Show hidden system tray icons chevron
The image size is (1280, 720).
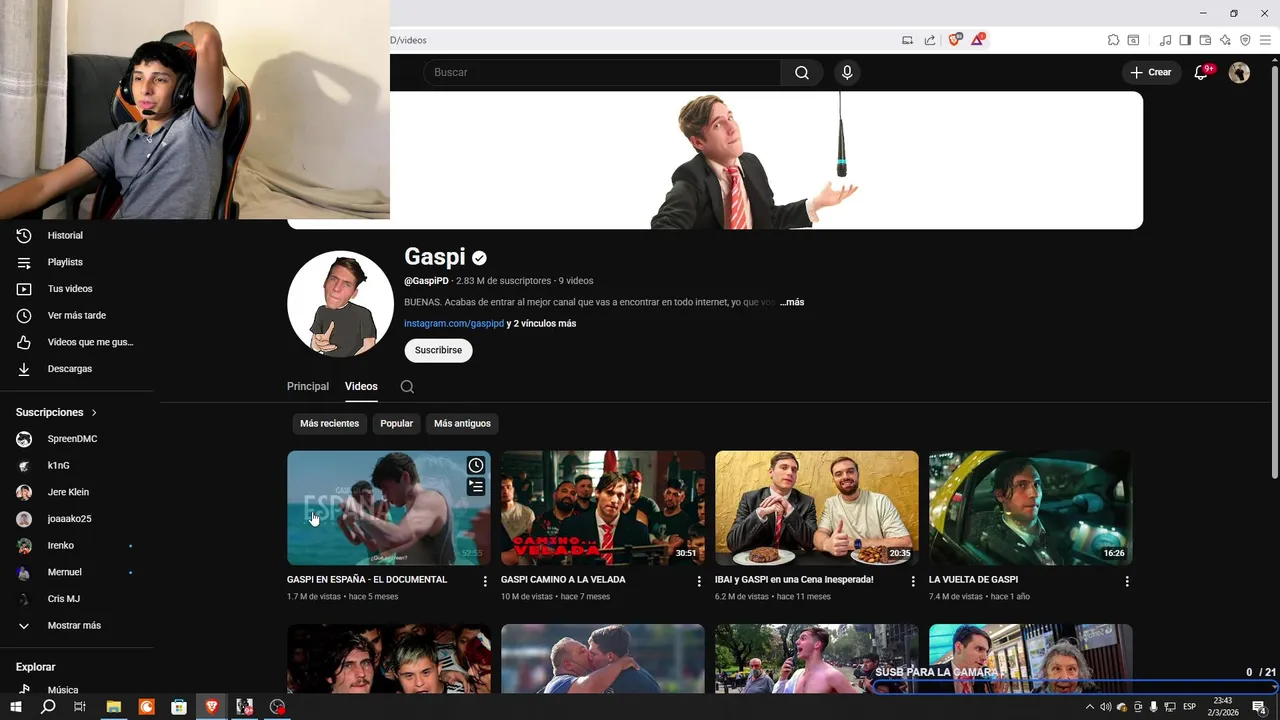pyautogui.click(x=1090, y=707)
